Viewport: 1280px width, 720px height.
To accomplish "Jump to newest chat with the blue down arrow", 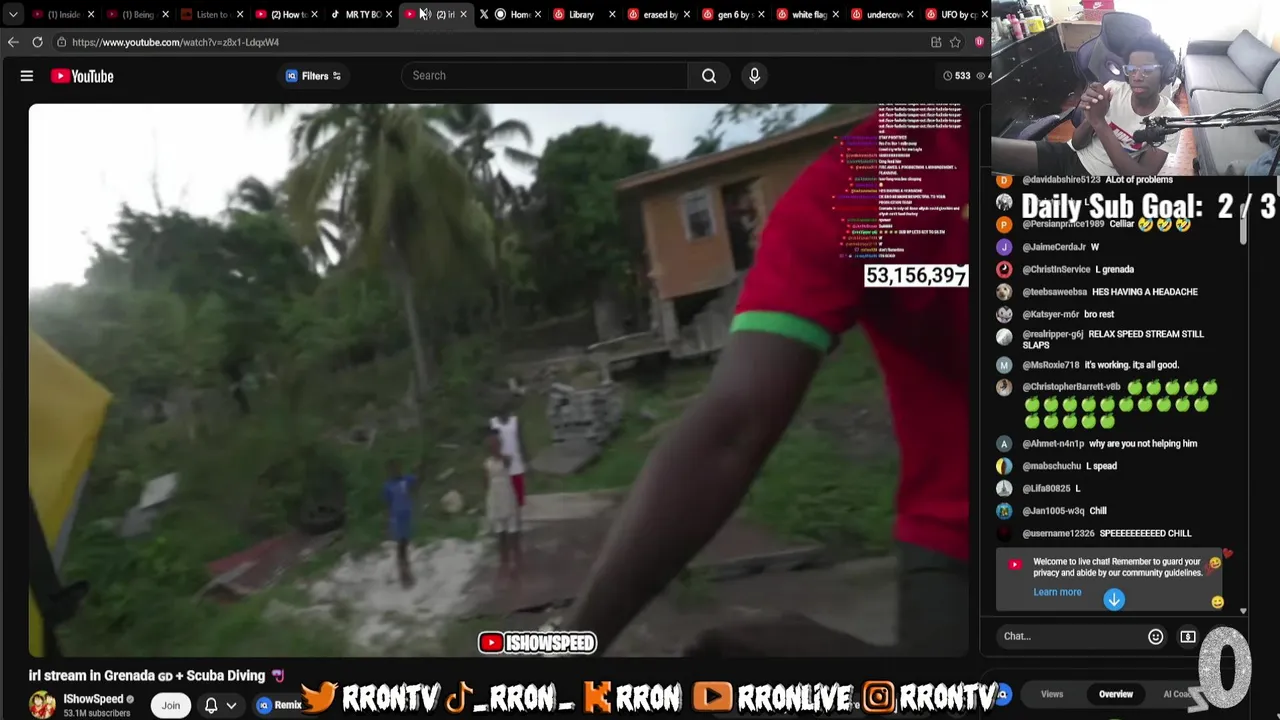I will point(1114,599).
